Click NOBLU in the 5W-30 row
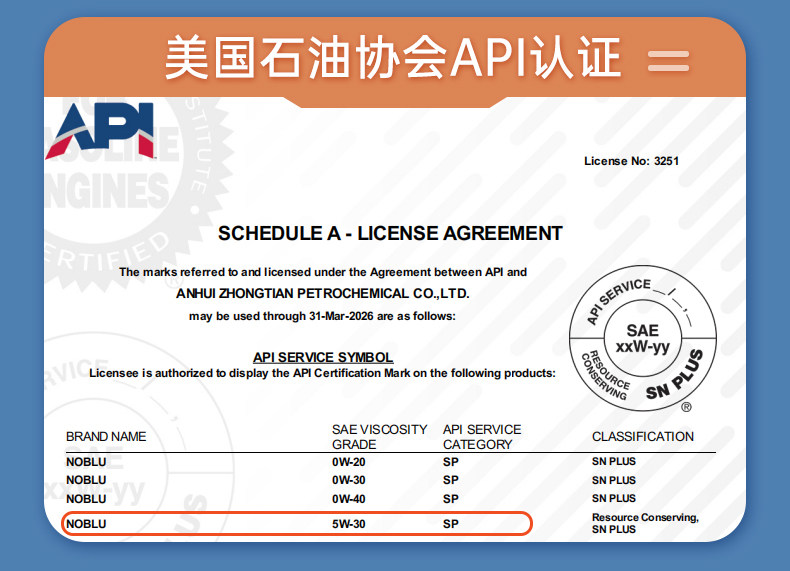790x571 pixels. 86,524
